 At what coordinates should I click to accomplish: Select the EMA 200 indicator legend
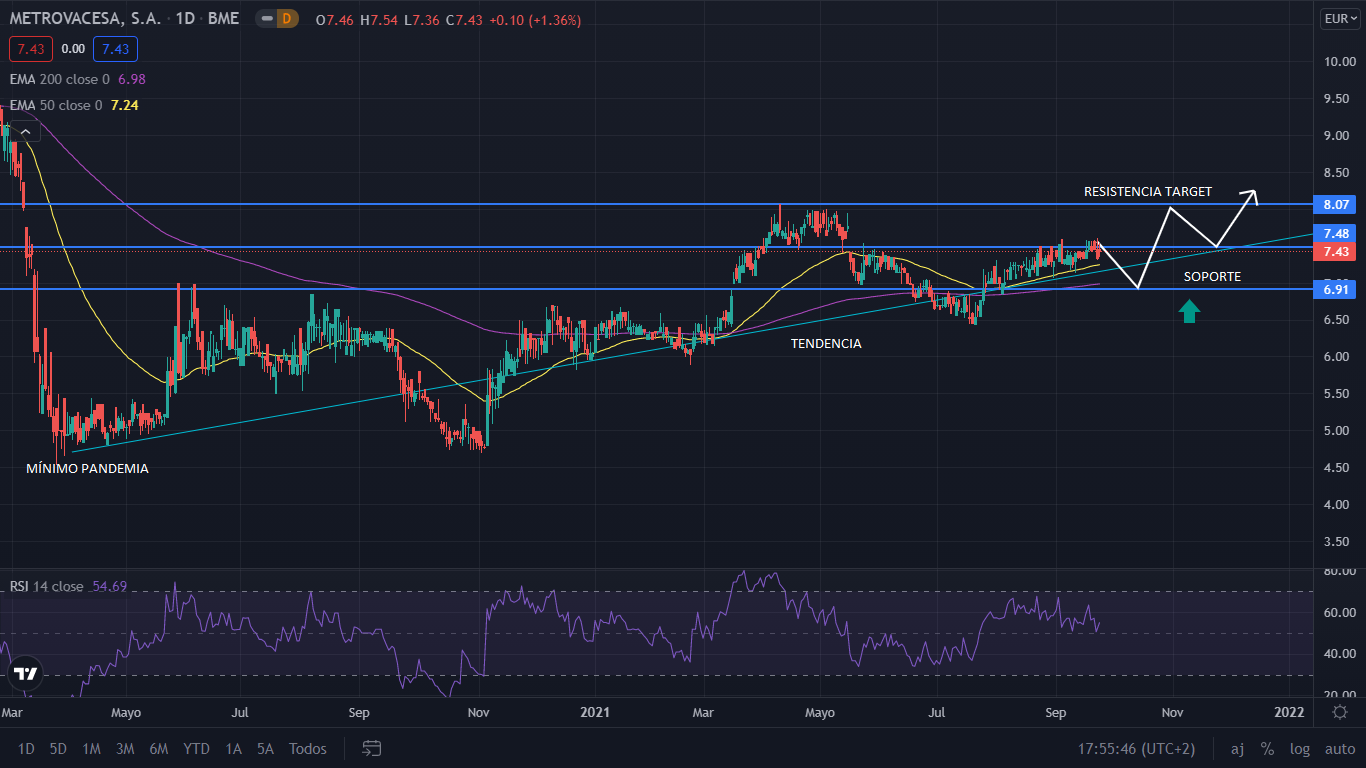[x=60, y=78]
